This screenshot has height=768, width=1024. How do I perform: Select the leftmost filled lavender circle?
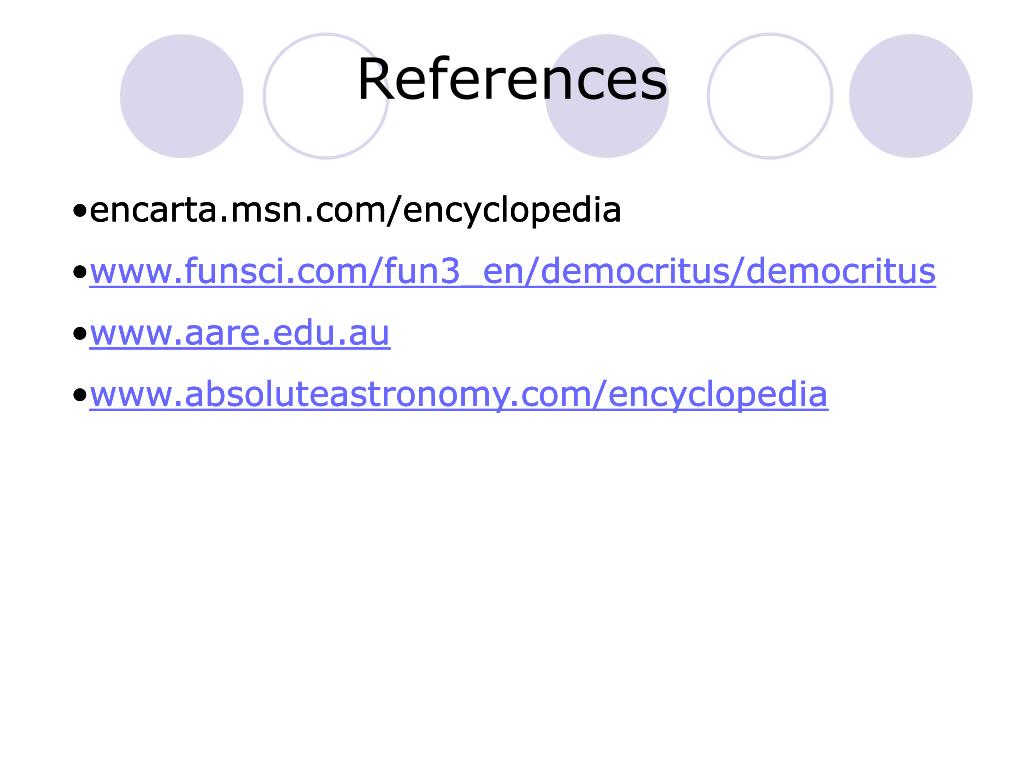(x=182, y=96)
